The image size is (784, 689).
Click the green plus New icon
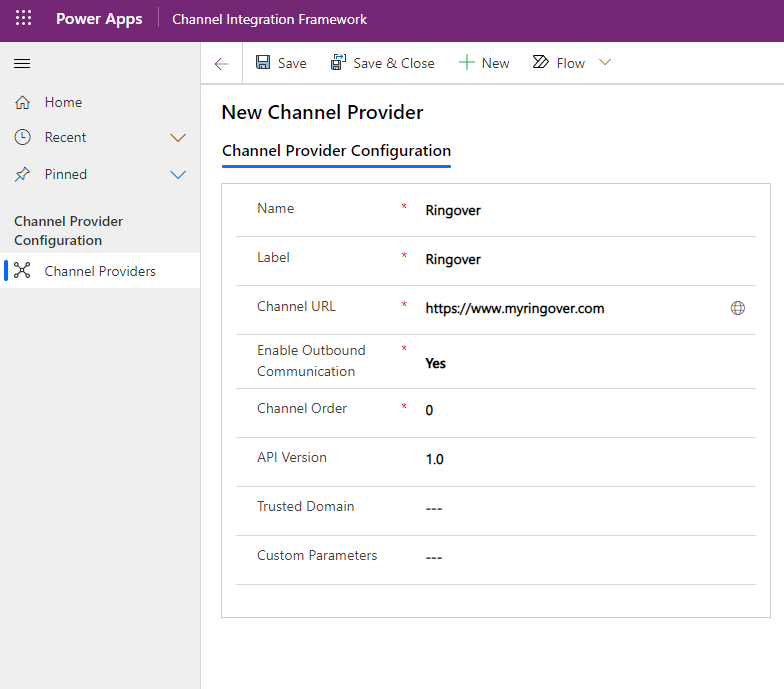466,62
